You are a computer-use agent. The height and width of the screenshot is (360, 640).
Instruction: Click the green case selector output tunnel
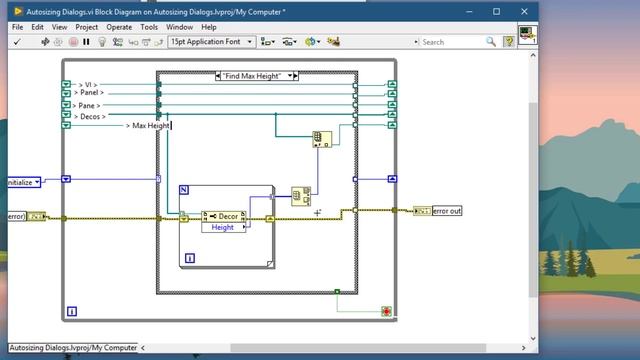click(x=337, y=291)
